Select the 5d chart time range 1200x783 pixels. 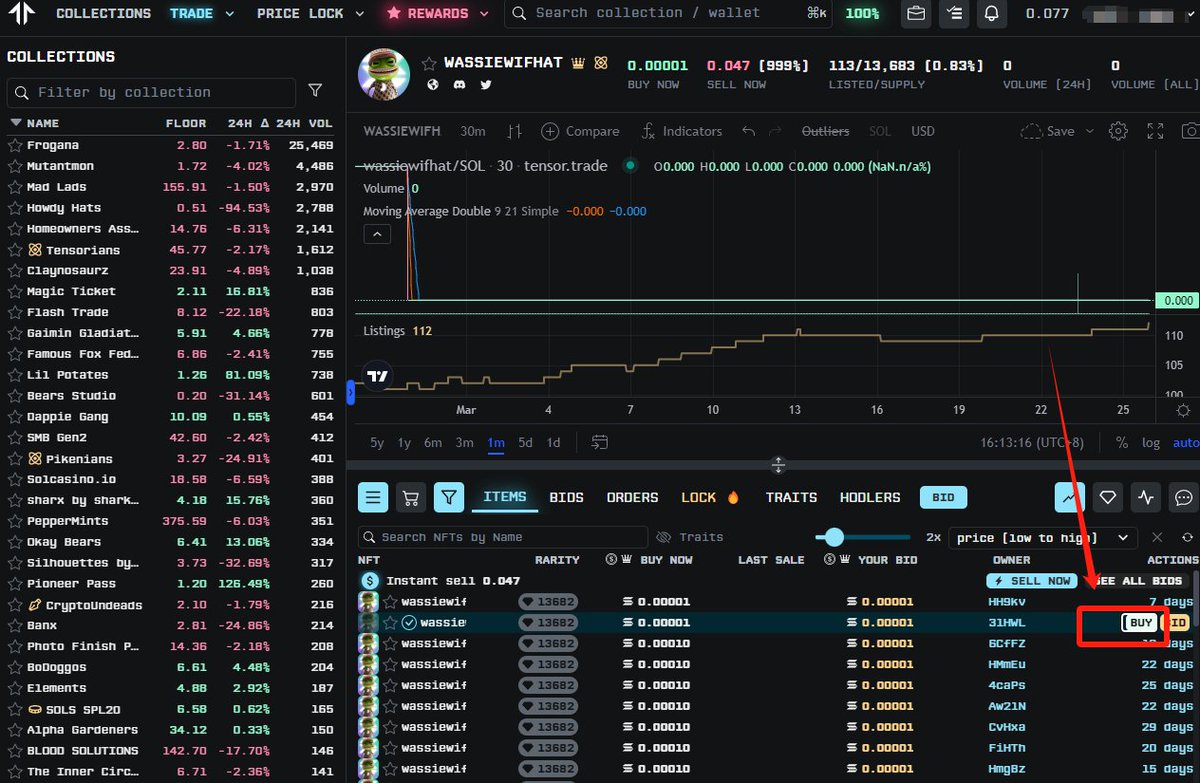[x=525, y=442]
